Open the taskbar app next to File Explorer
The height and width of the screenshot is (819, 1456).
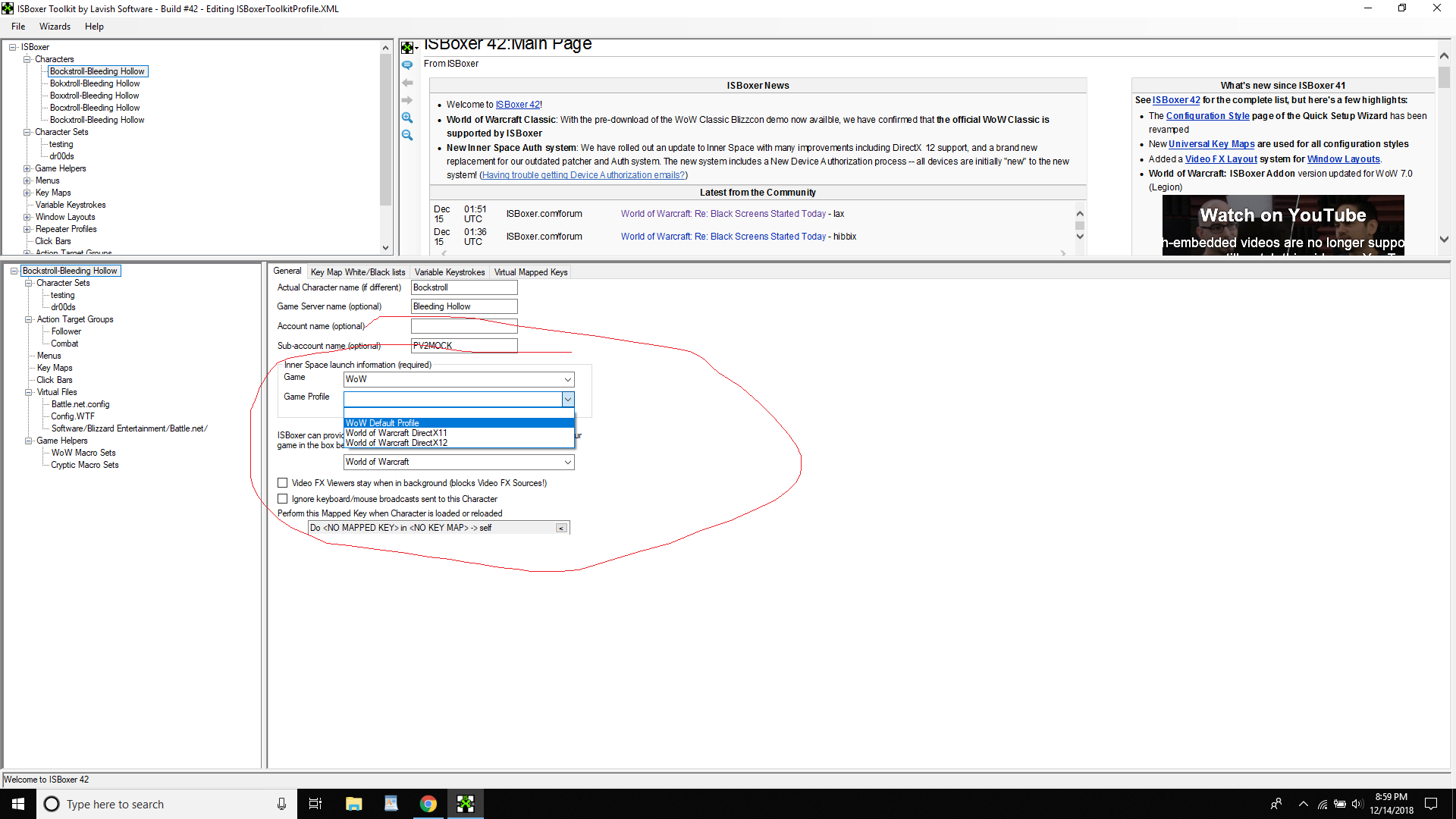pyautogui.click(x=391, y=804)
